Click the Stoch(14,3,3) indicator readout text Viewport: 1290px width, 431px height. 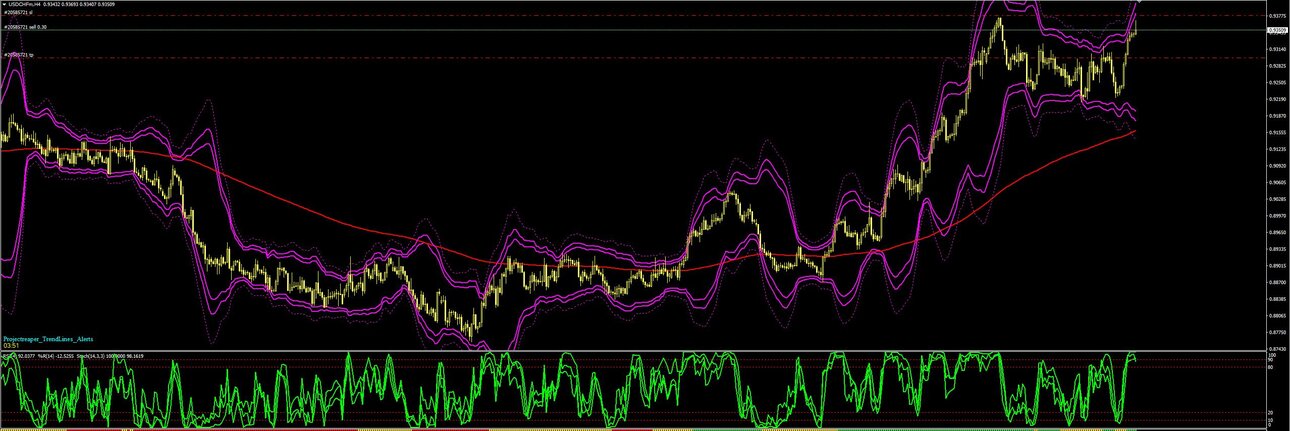[x=110, y=356]
